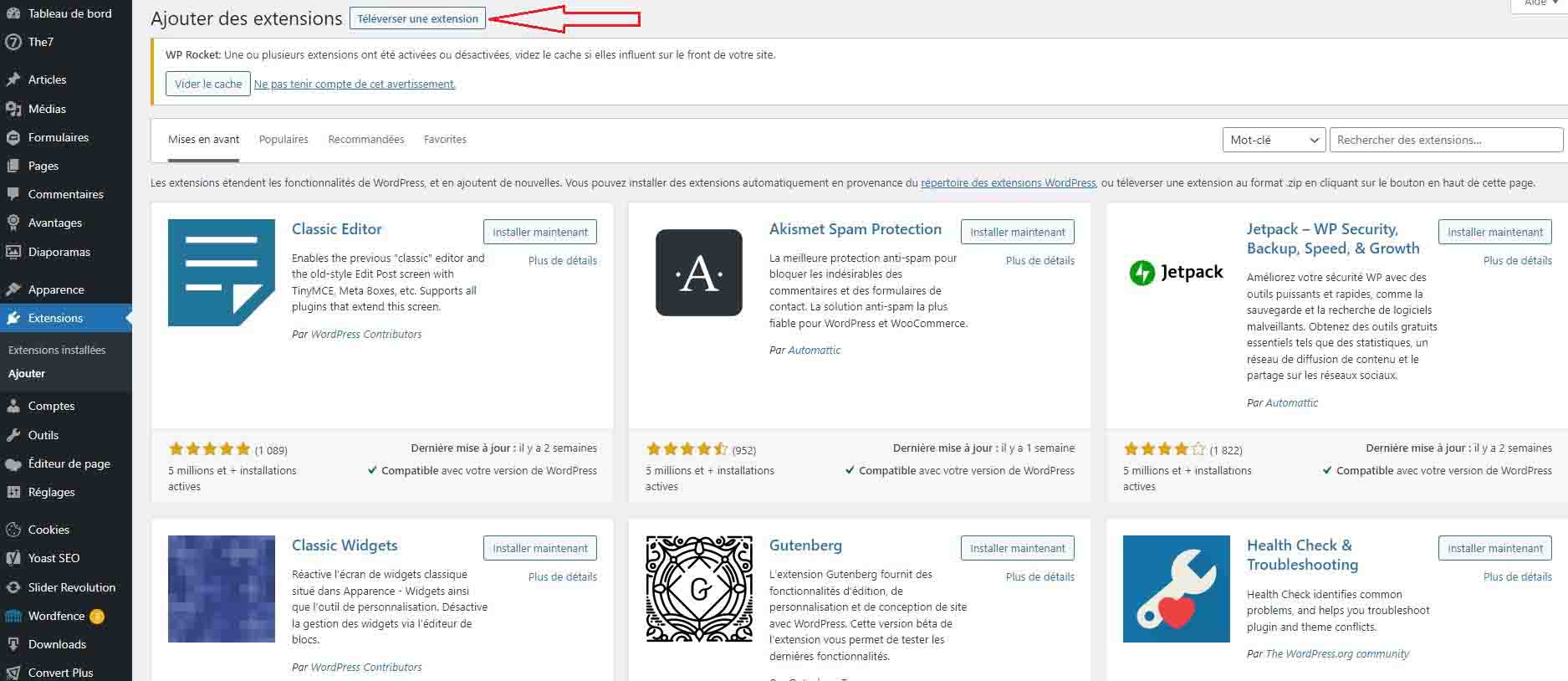This screenshot has height=681, width=1568.
Task: Open the Favorites tab
Action: [445, 140]
